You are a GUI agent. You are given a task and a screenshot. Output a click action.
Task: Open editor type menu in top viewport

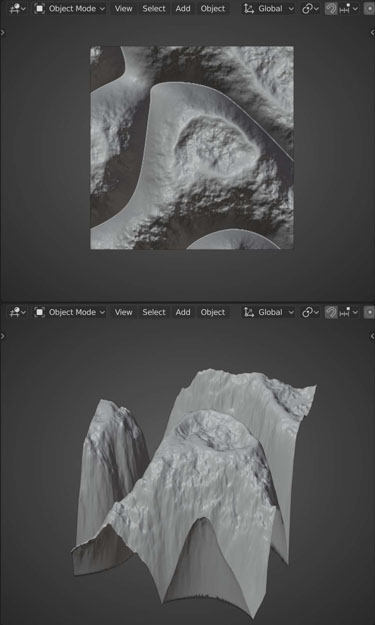point(18,8)
